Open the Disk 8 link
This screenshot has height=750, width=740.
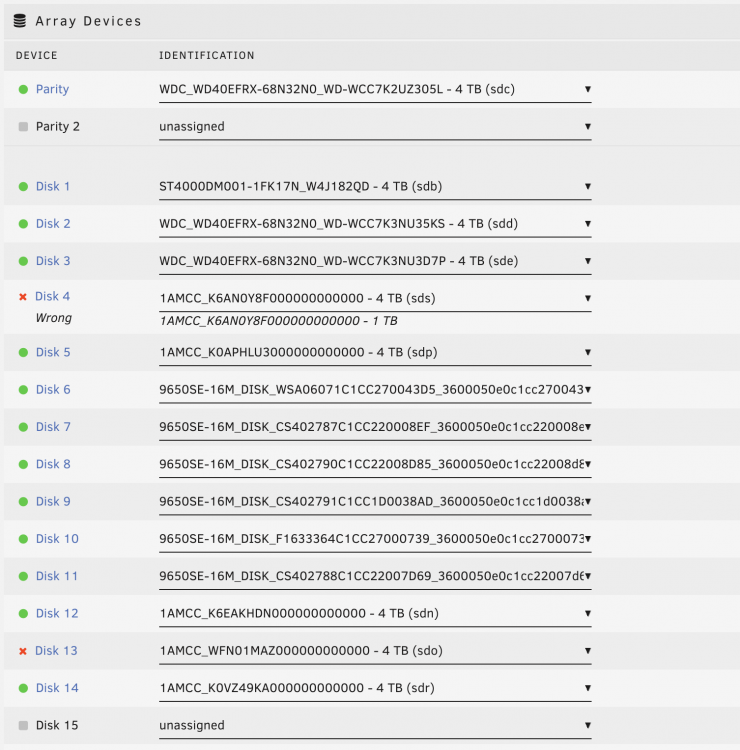coord(53,464)
